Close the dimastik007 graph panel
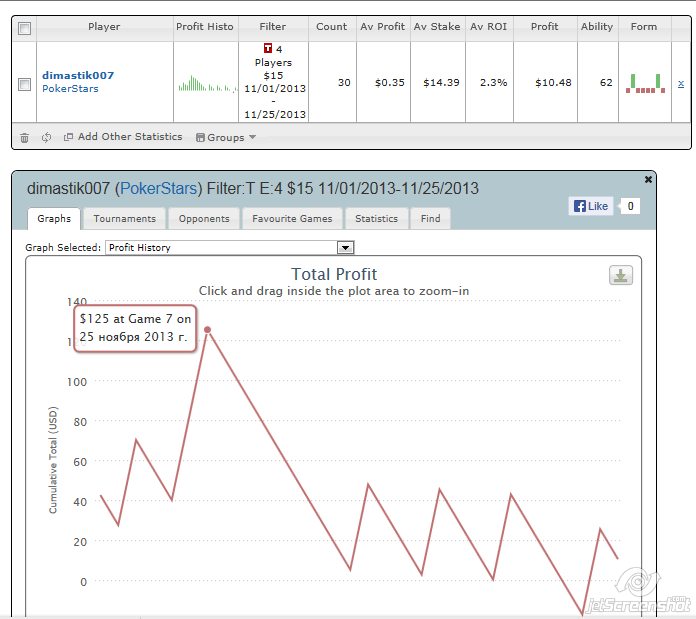This screenshot has height=619, width=696. click(x=648, y=180)
